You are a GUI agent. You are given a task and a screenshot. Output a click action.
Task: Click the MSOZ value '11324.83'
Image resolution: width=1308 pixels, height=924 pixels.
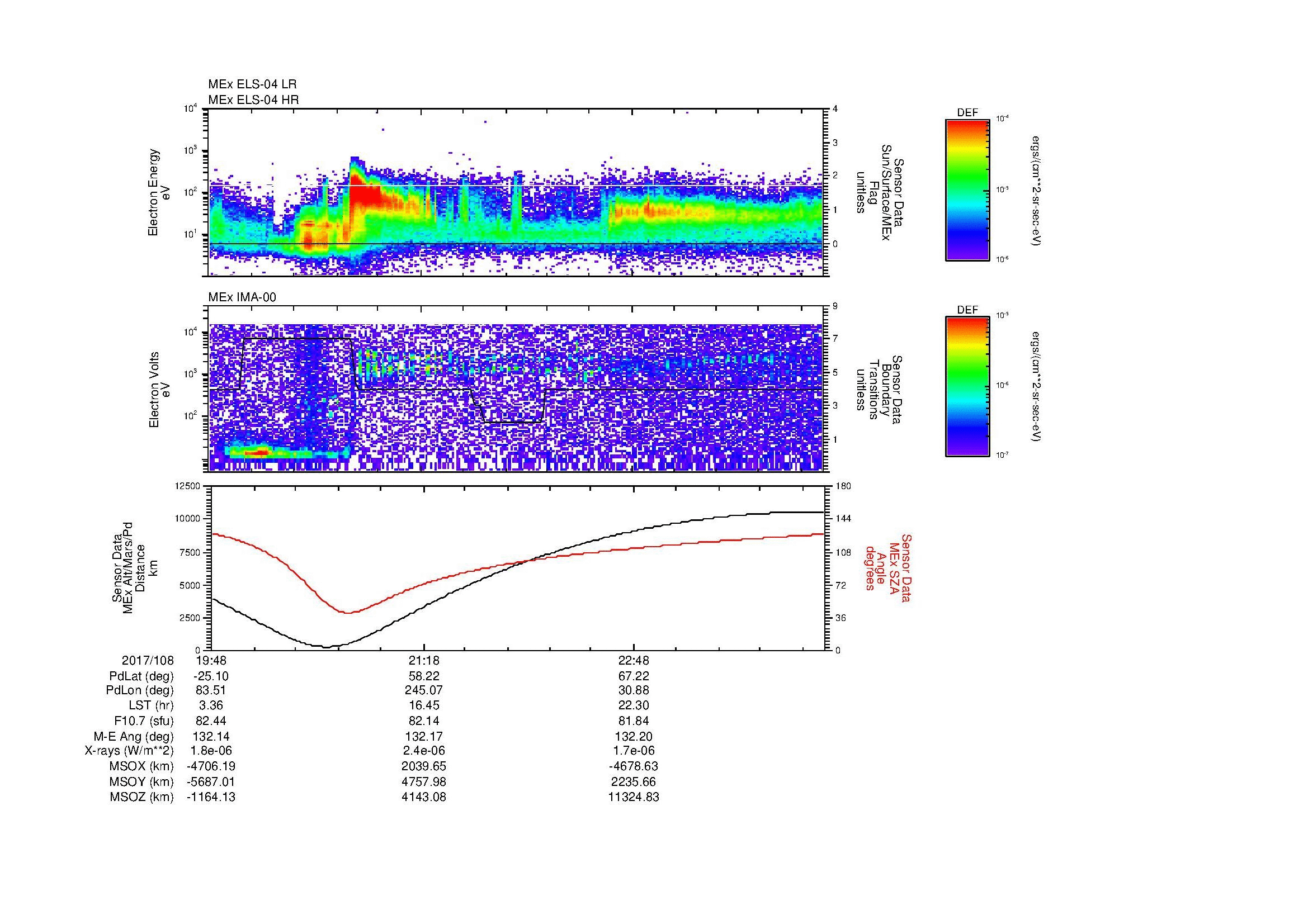(634, 797)
